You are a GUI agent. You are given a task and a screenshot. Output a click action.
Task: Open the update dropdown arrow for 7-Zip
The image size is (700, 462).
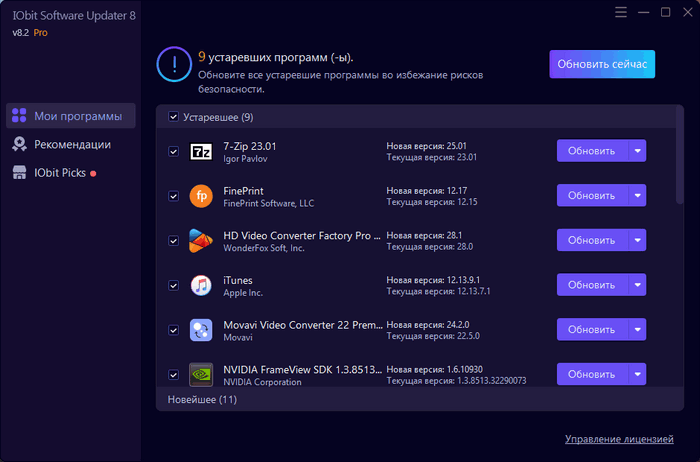pos(638,151)
